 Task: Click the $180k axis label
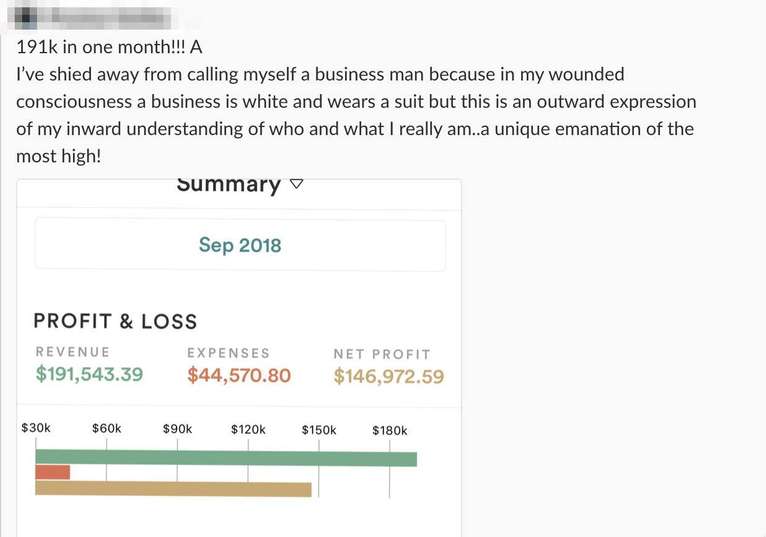390,431
